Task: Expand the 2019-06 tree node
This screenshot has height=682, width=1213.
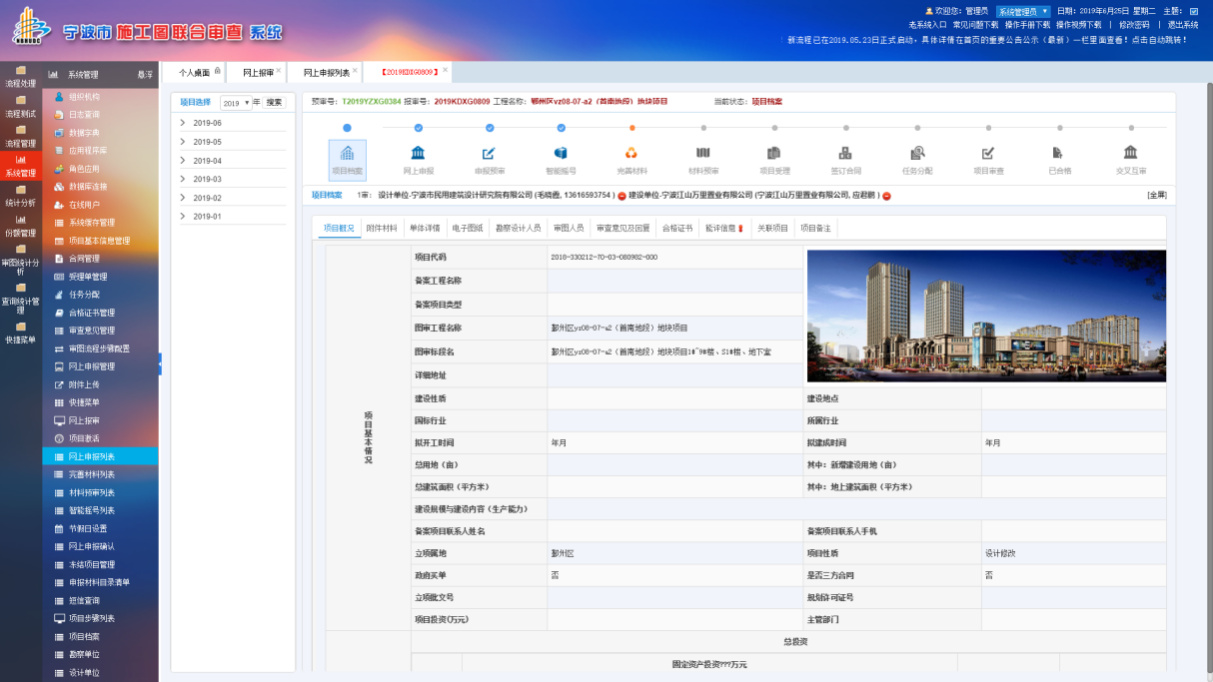Action: pyautogui.click(x=183, y=123)
